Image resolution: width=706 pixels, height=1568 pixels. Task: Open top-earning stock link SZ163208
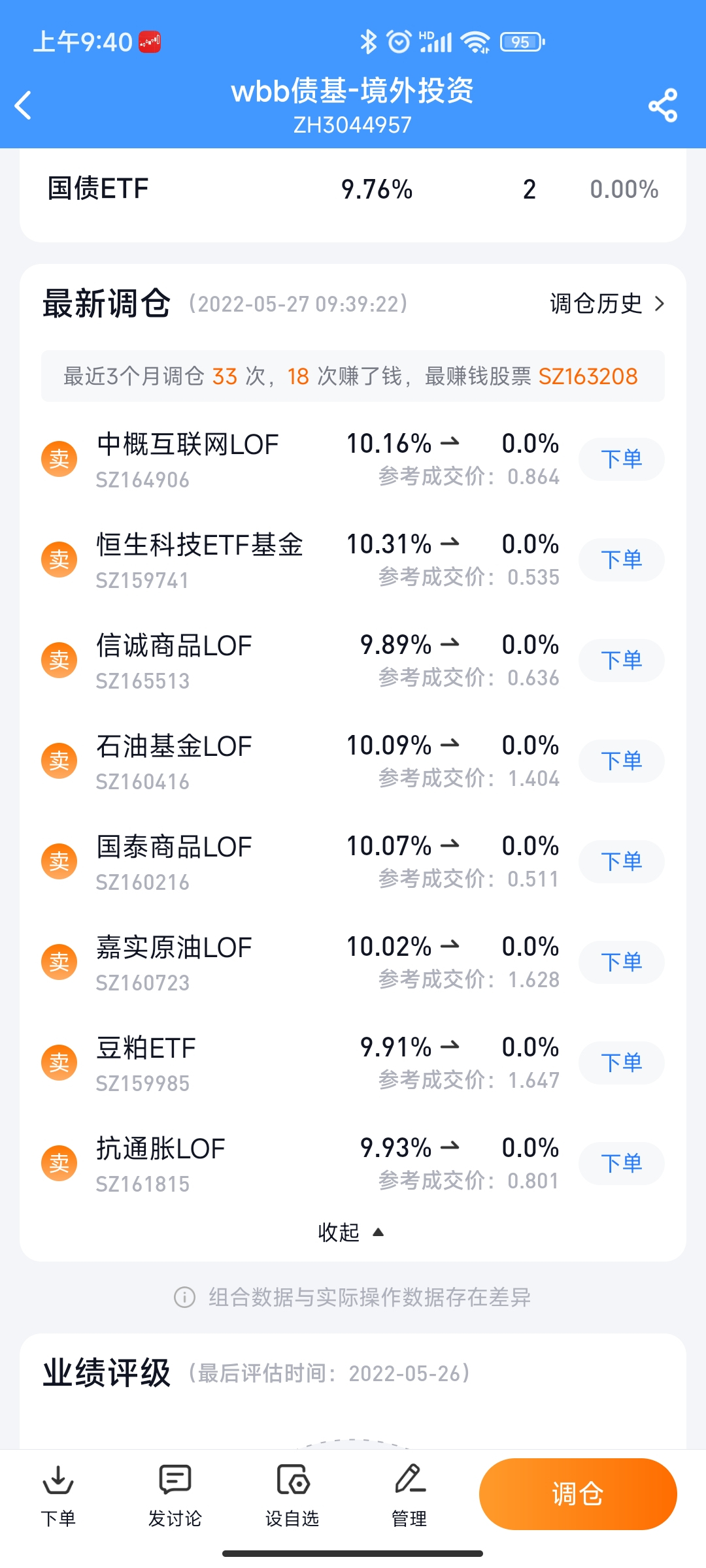[588, 377]
